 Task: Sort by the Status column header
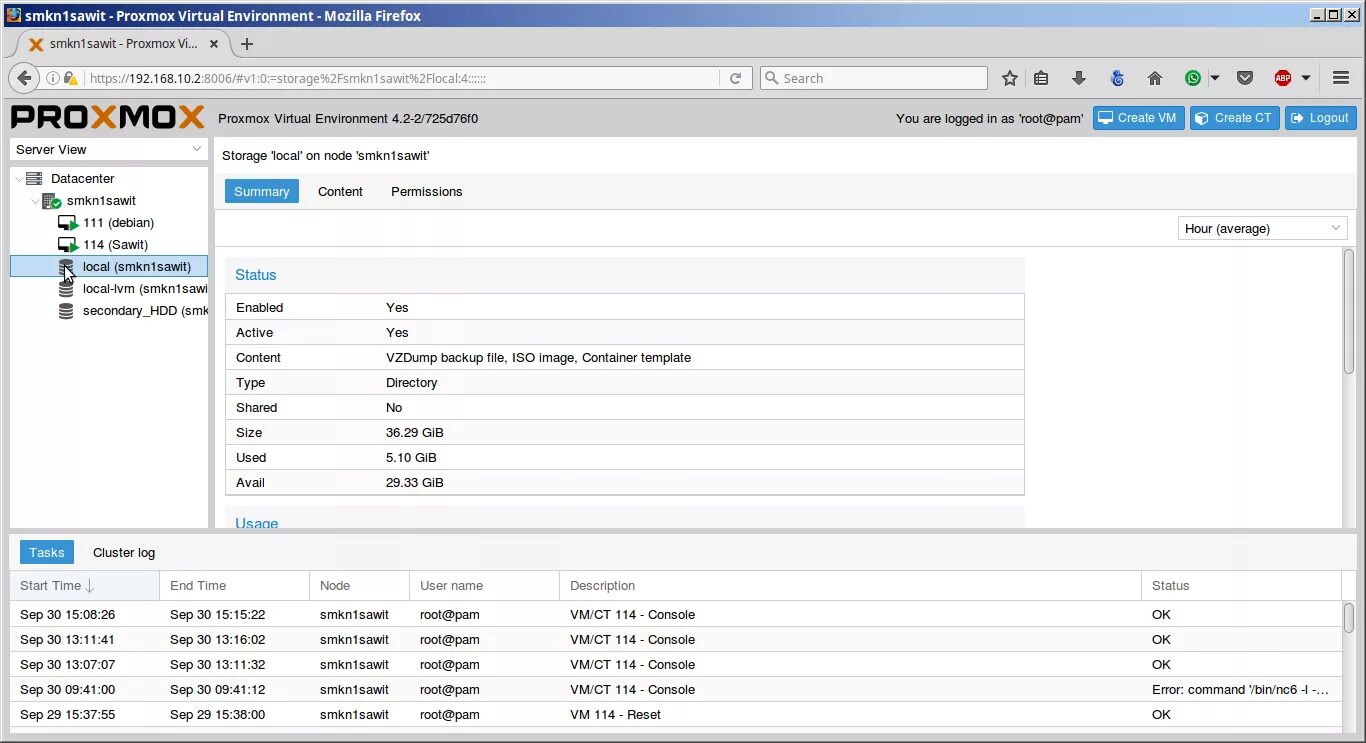pyautogui.click(x=1241, y=586)
